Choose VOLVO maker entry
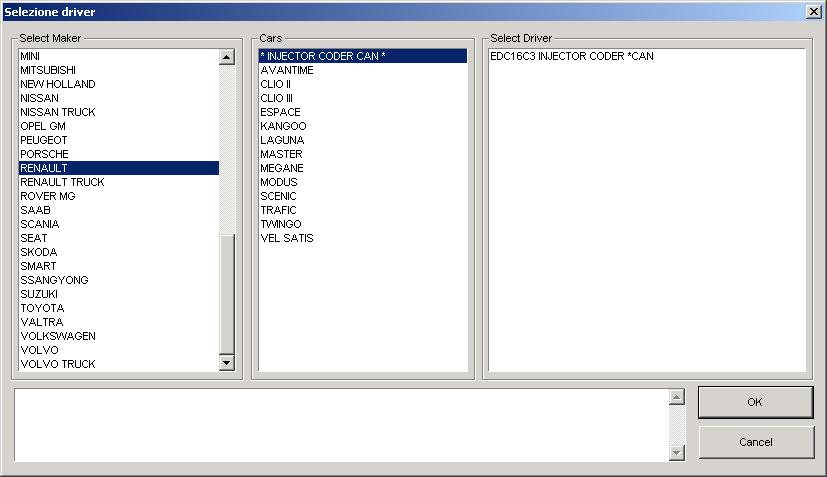 click(x=119, y=350)
